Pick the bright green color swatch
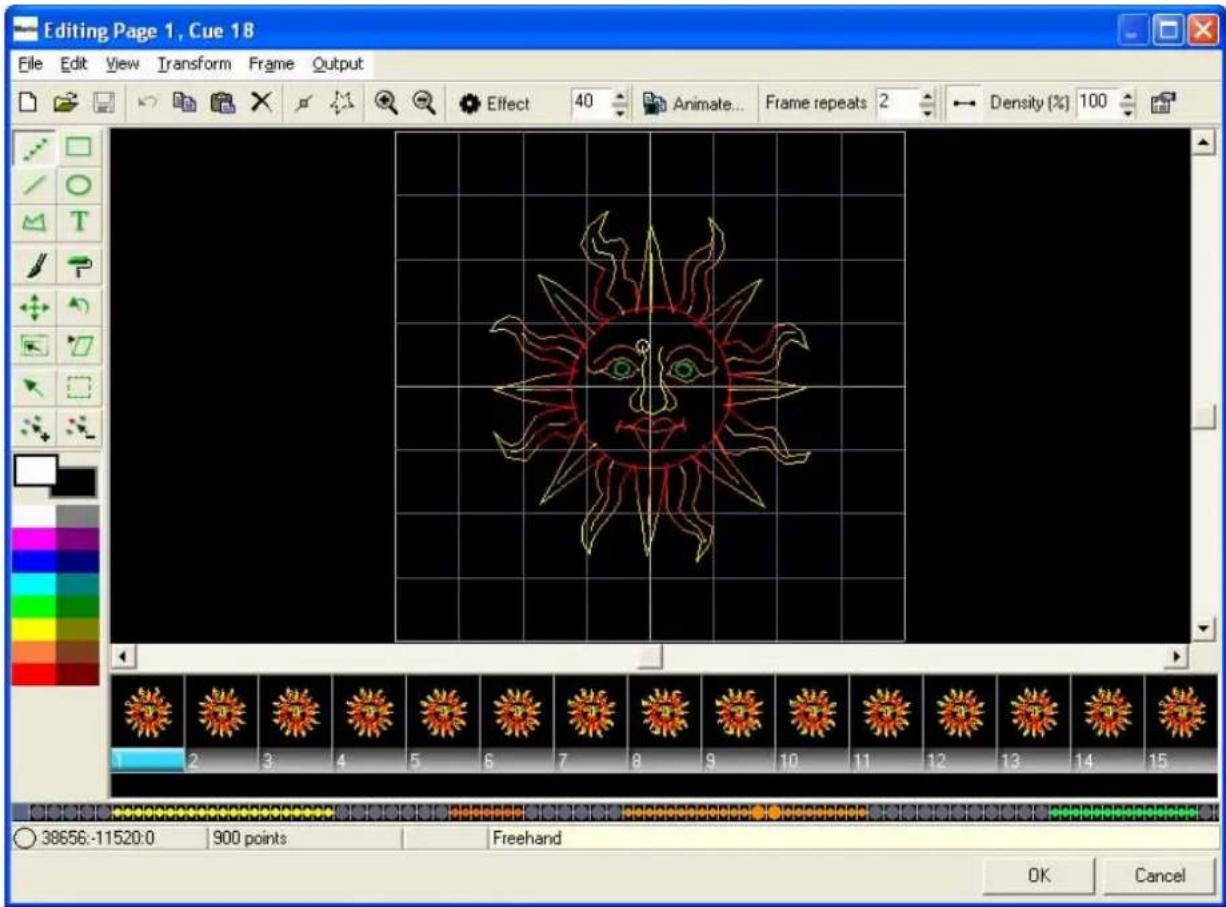 [x=34, y=606]
